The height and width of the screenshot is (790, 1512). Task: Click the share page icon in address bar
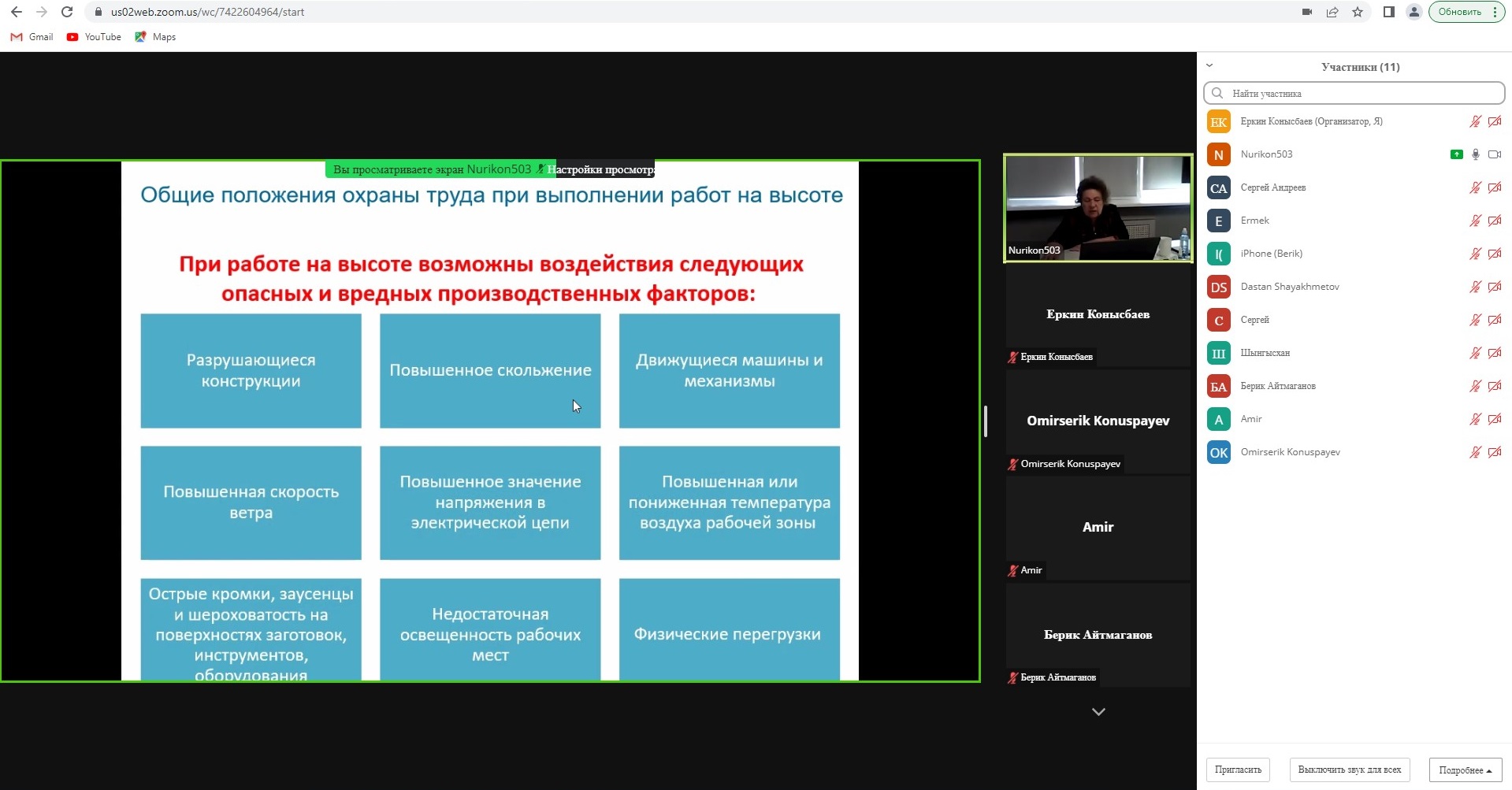[1332, 12]
